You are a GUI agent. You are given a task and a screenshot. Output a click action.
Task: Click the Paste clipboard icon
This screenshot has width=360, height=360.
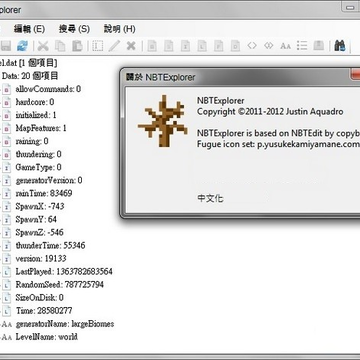(x=77, y=46)
